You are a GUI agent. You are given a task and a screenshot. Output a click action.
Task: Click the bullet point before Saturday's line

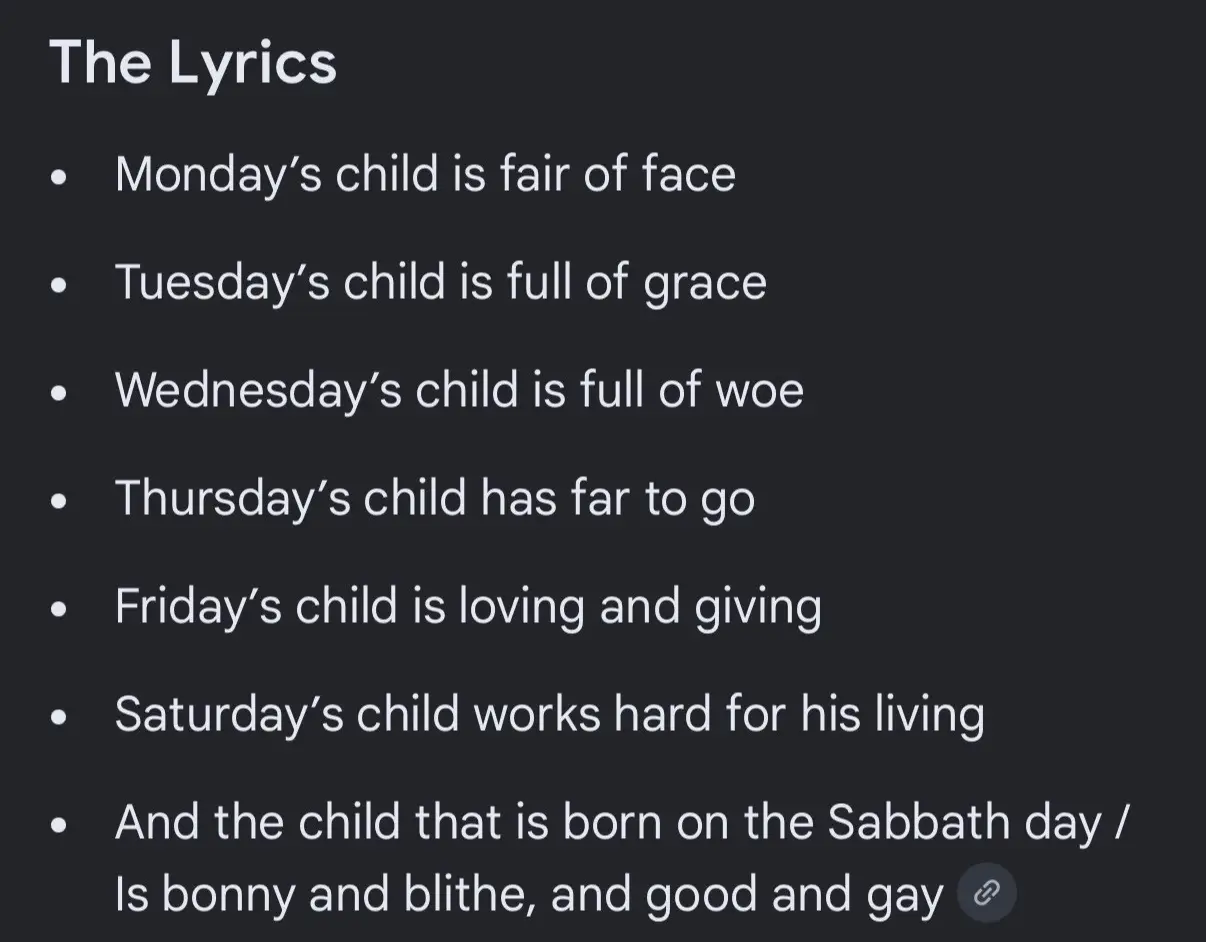tap(60, 718)
